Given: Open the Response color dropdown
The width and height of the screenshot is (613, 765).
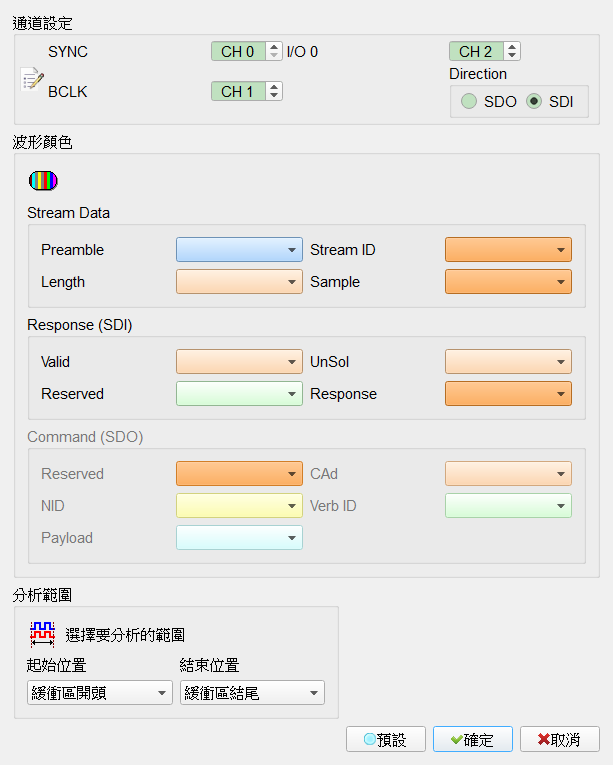Looking at the screenshot, I should (x=508, y=394).
